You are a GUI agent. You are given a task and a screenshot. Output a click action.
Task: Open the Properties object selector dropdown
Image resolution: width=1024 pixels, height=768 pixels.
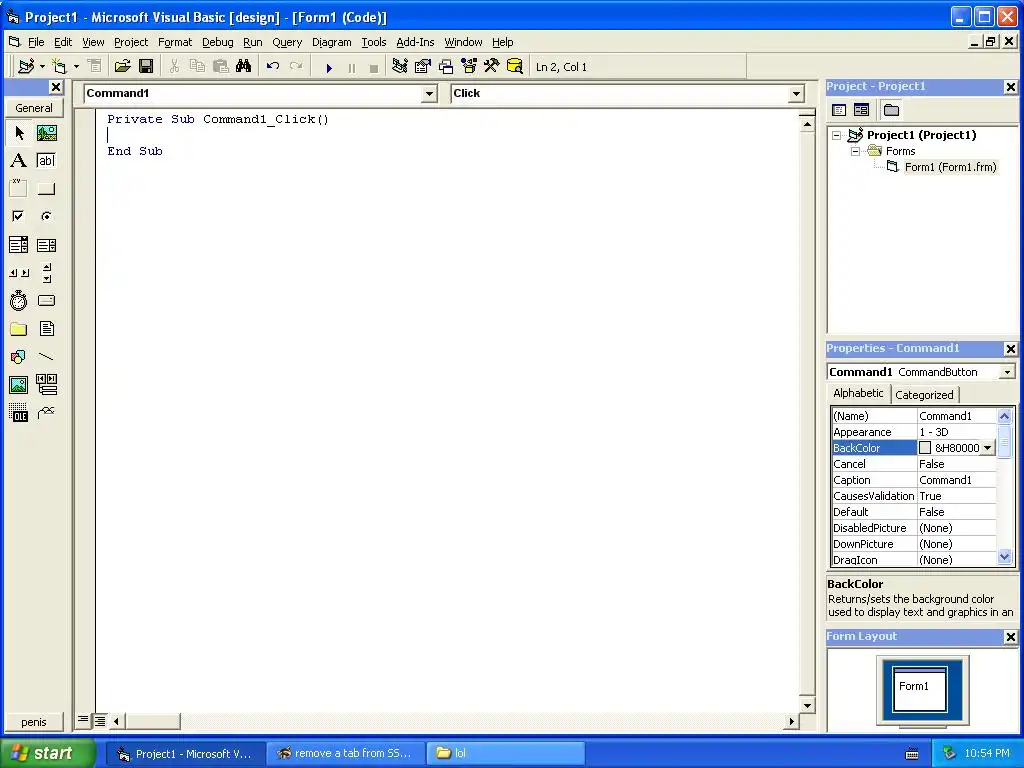1007,372
